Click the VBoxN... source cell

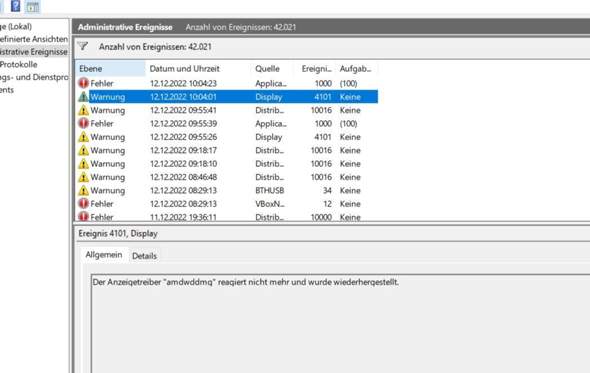click(x=270, y=204)
